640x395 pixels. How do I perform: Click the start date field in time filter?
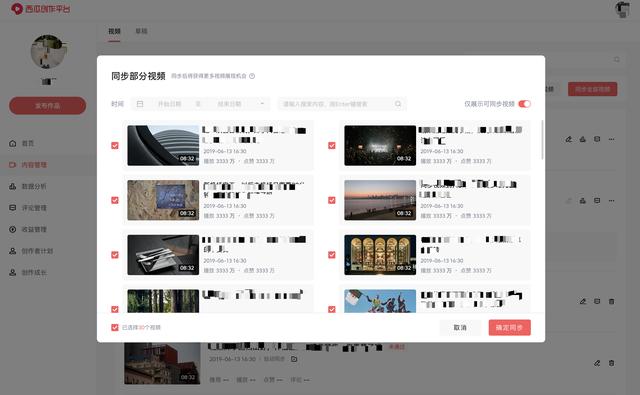[170, 104]
